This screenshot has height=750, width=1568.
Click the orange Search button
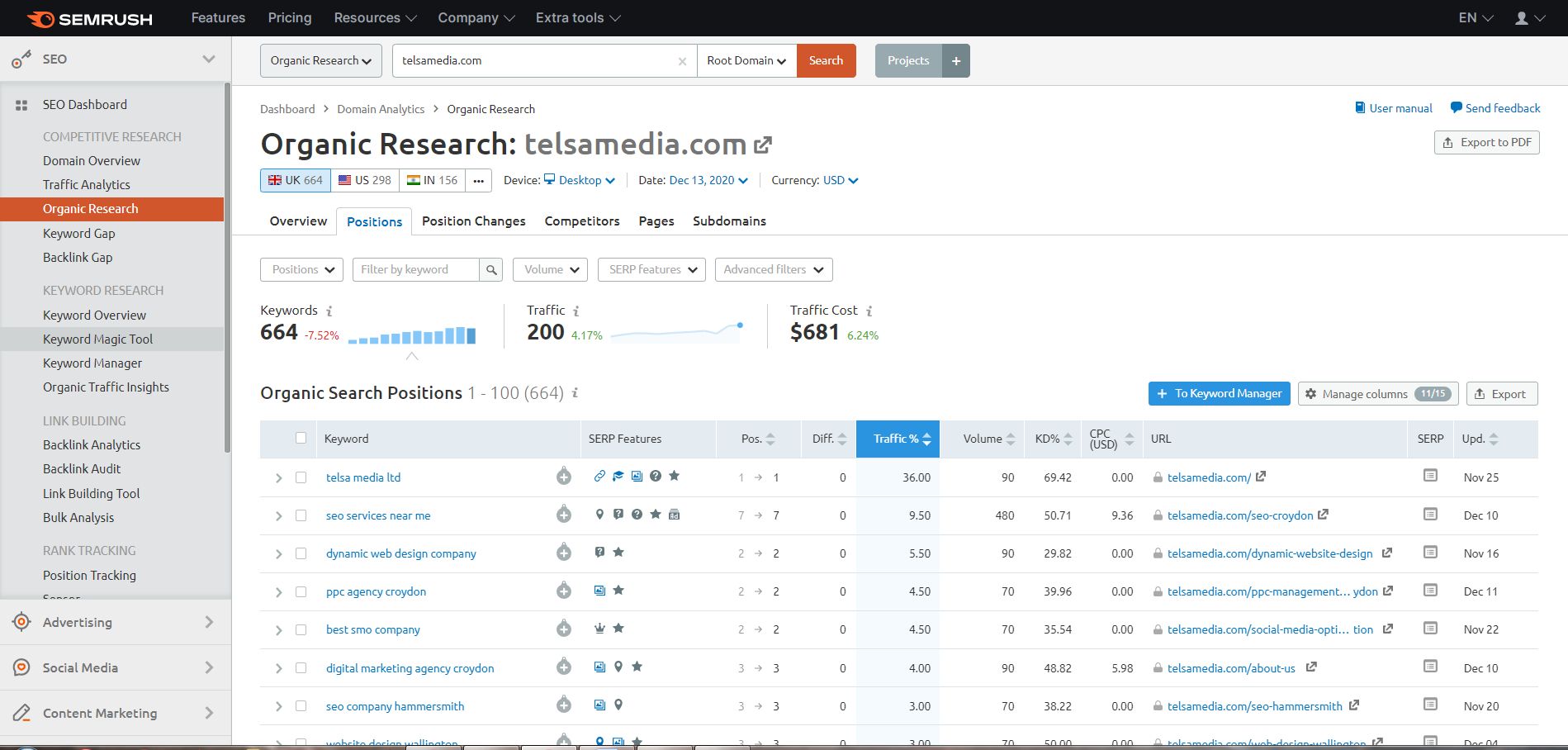coord(826,61)
